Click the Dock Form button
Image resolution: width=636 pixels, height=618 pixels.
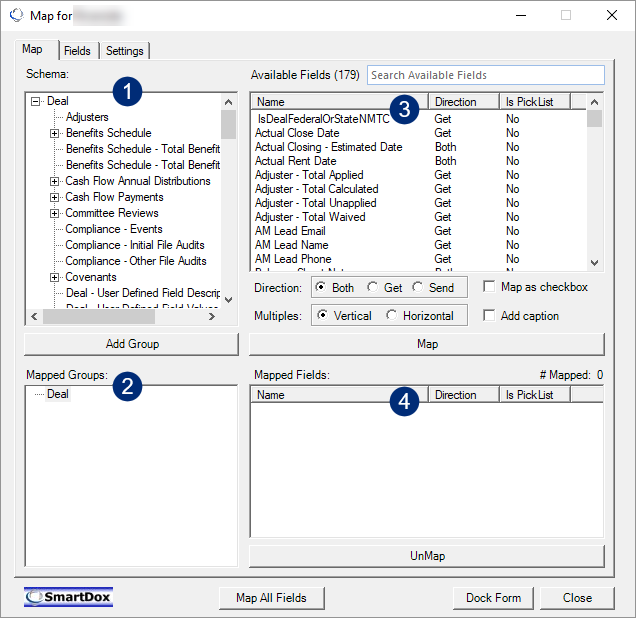point(493,598)
